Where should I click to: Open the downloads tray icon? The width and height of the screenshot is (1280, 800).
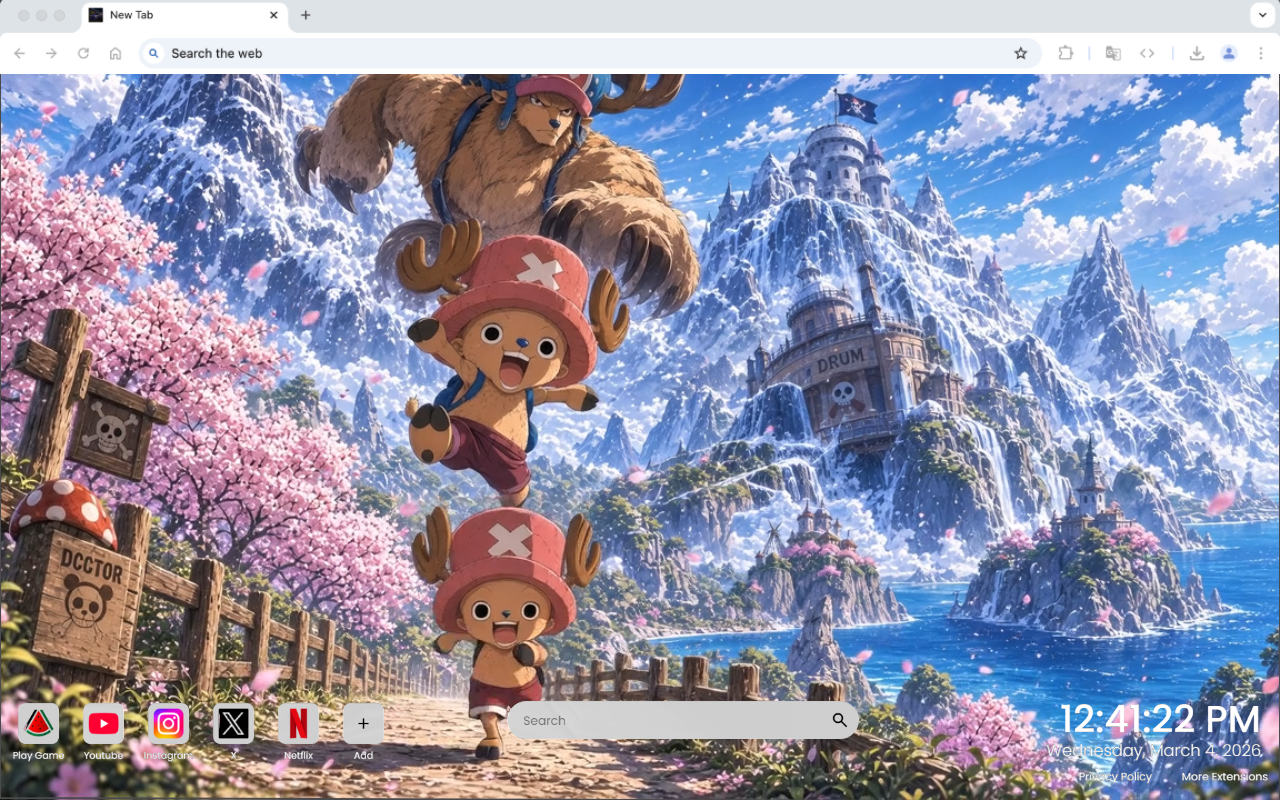pyautogui.click(x=1197, y=53)
